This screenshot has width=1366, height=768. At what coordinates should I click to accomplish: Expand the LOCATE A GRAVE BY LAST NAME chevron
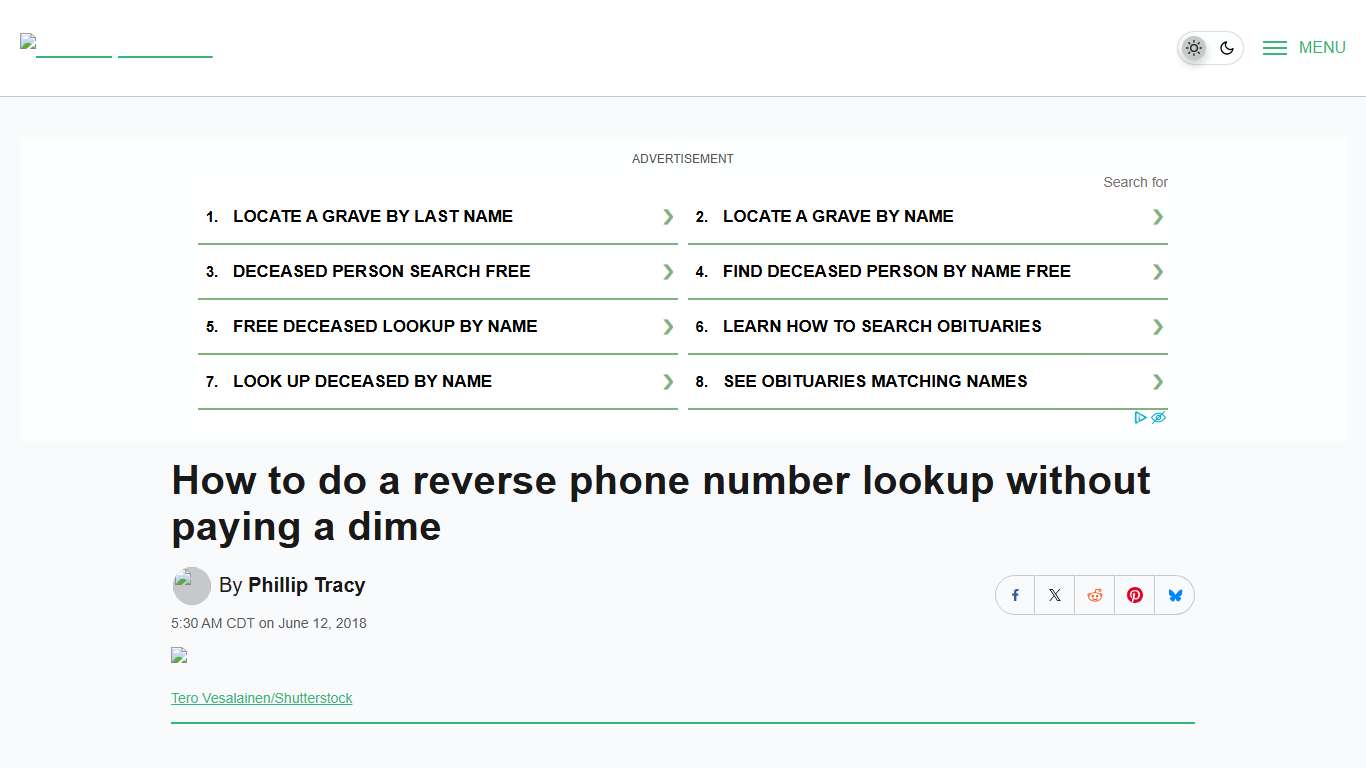(x=666, y=217)
